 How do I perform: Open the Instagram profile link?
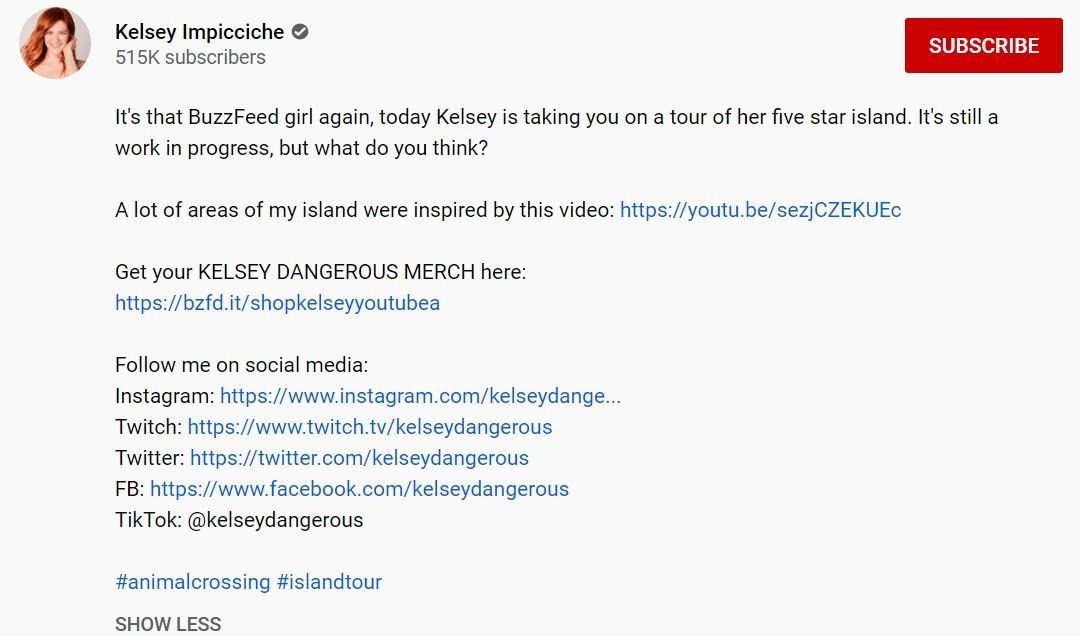pos(420,396)
